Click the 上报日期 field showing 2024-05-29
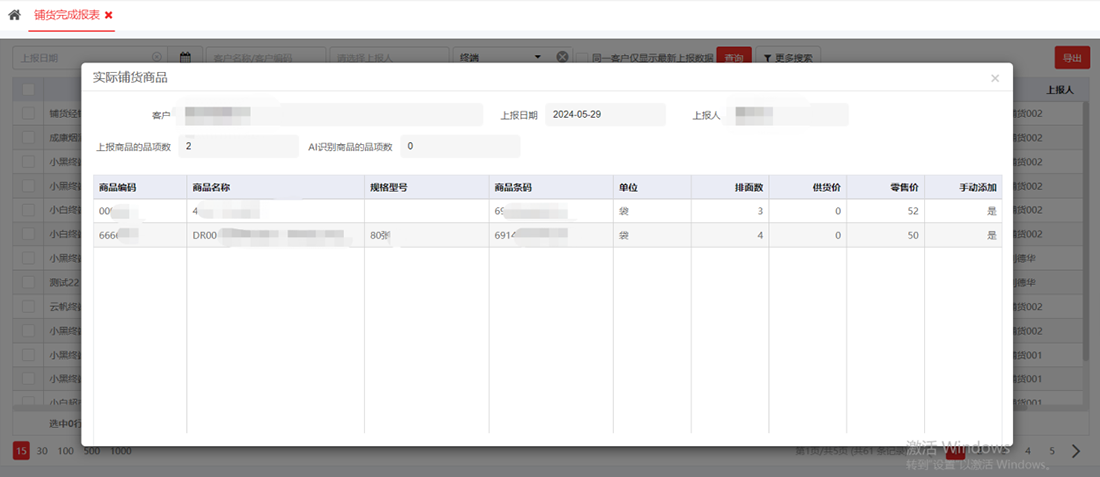This screenshot has width=1100, height=477. (x=605, y=115)
